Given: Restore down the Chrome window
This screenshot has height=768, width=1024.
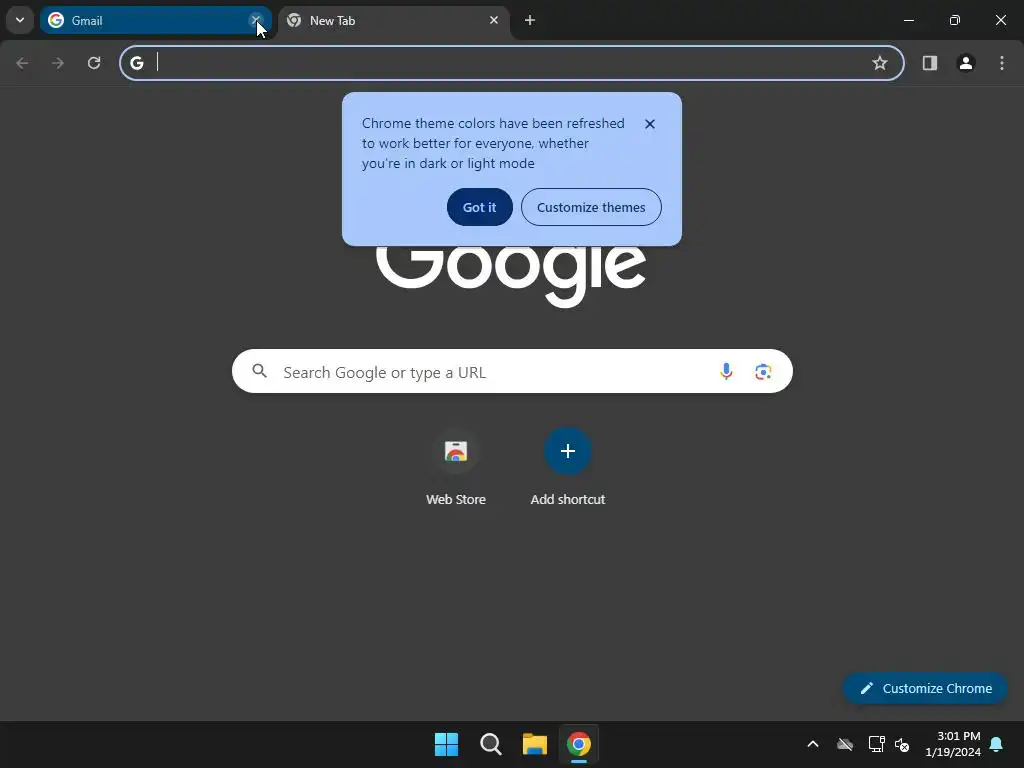Looking at the screenshot, I should point(955,20).
